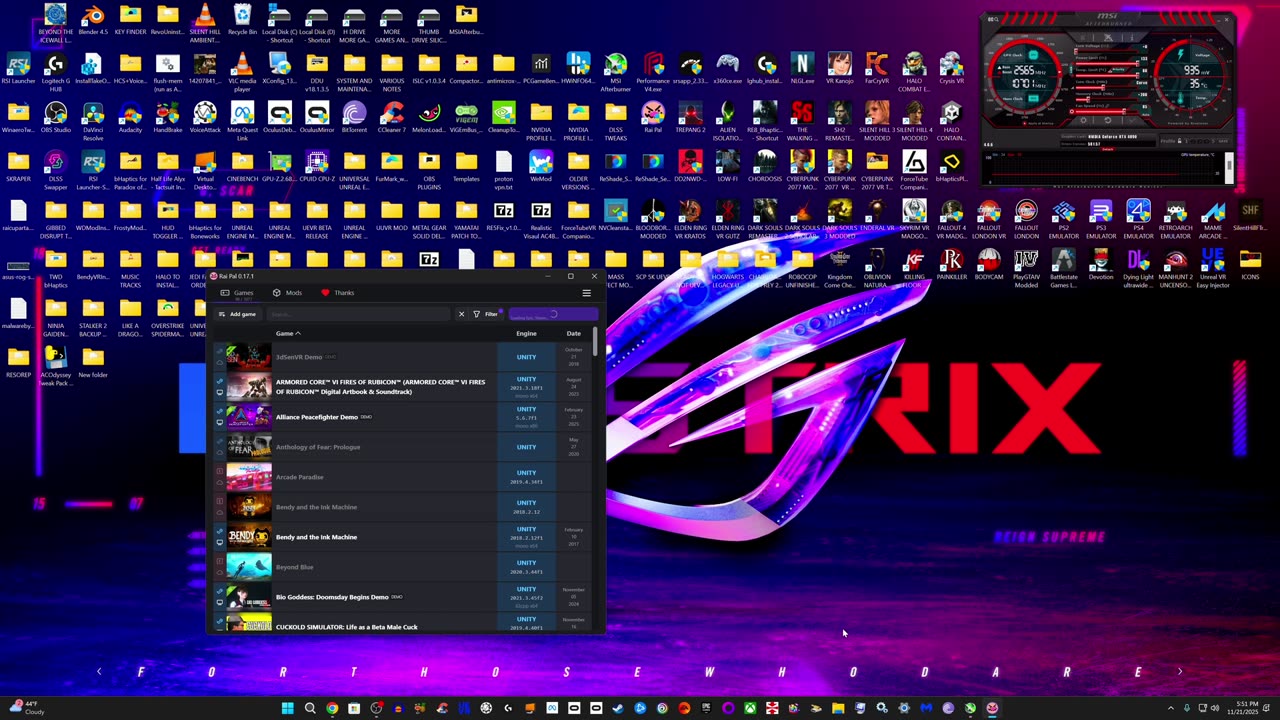1280x720 pixels.
Task: Launch the WeMod desktop shortcut
Action: [541, 168]
